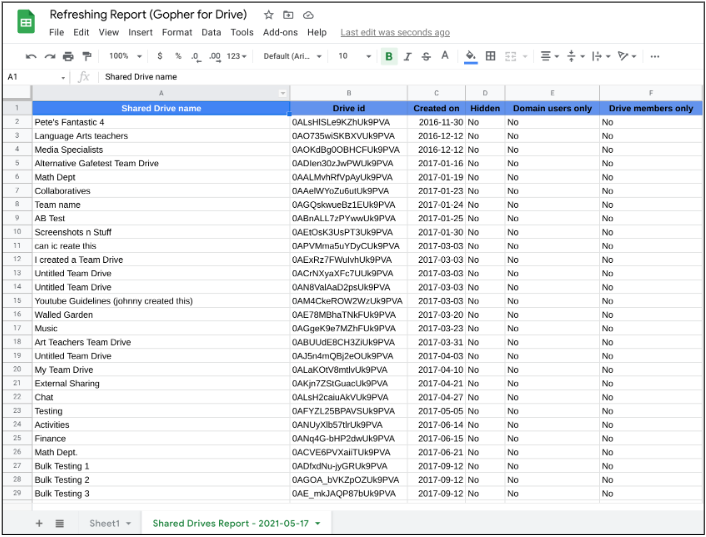Expand the merge cells options arrow
This screenshot has width=706, height=537.
point(525,57)
